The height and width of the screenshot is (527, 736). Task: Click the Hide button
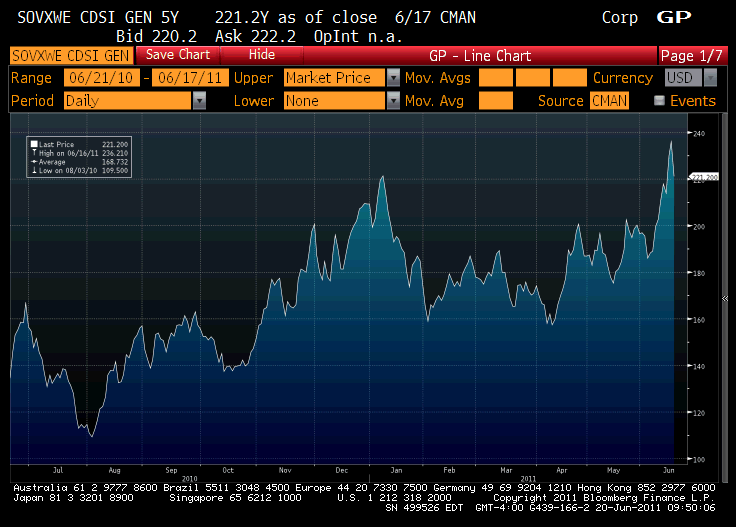click(x=261, y=55)
